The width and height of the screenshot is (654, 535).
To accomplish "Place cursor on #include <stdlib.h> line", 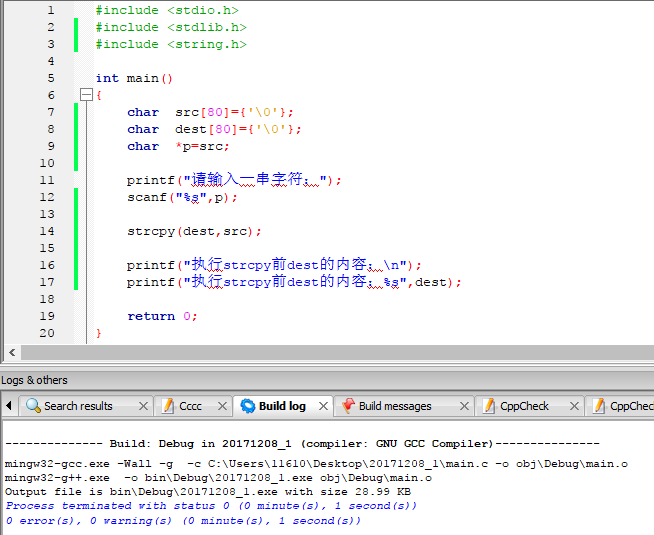I will tap(171, 27).
